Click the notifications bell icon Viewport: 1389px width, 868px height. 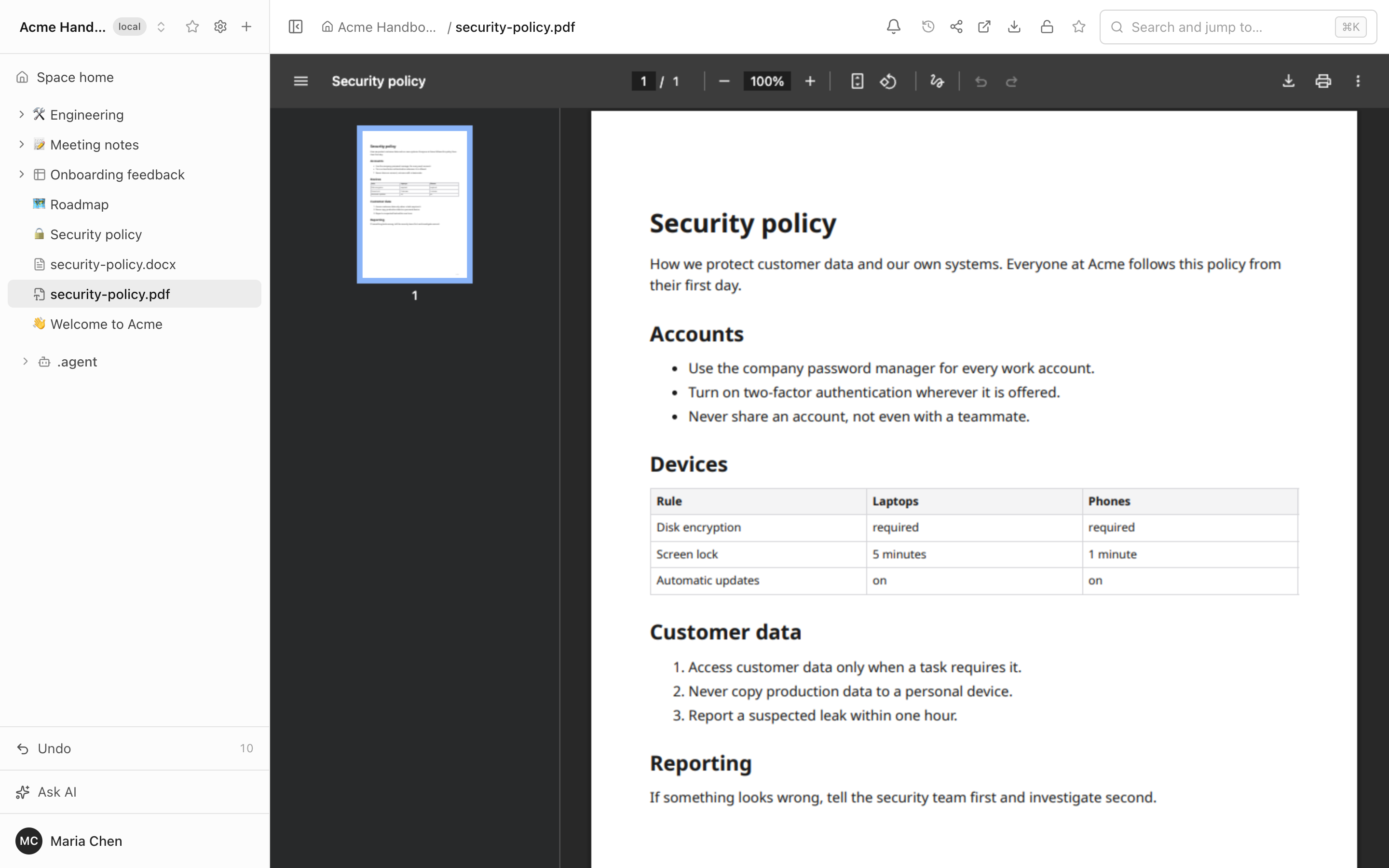893,27
